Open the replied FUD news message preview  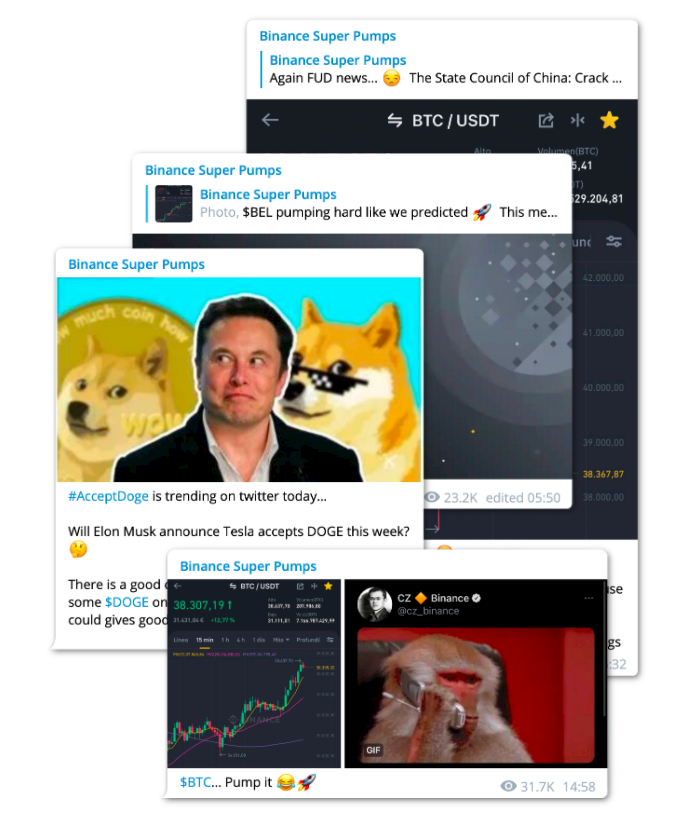(x=445, y=69)
